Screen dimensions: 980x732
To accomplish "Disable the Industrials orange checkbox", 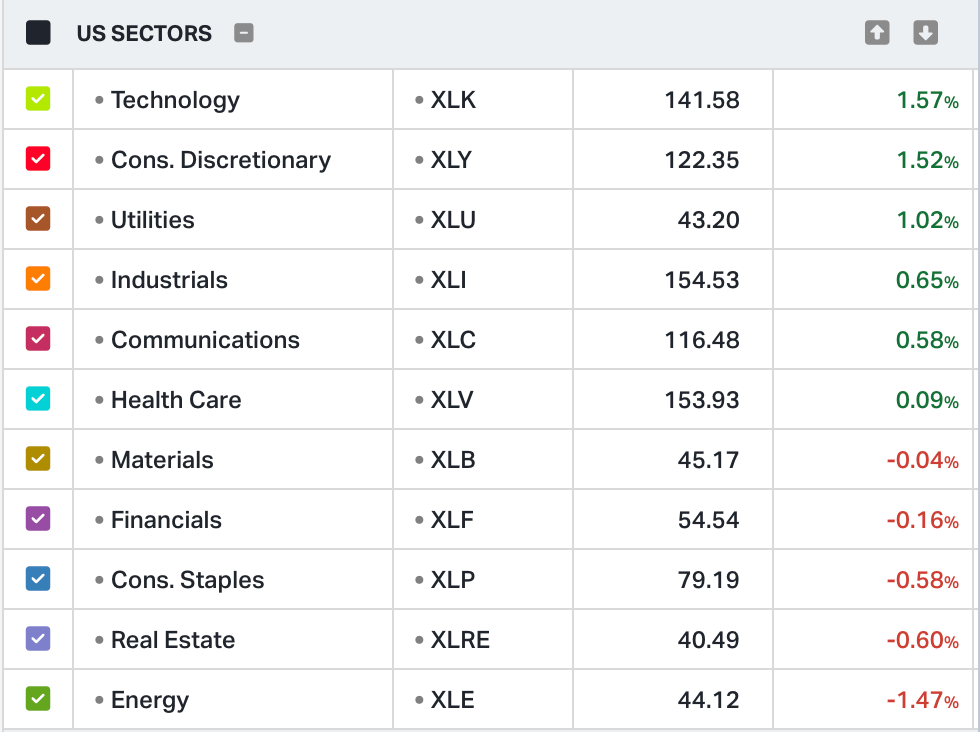I will (x=38, y=279).
